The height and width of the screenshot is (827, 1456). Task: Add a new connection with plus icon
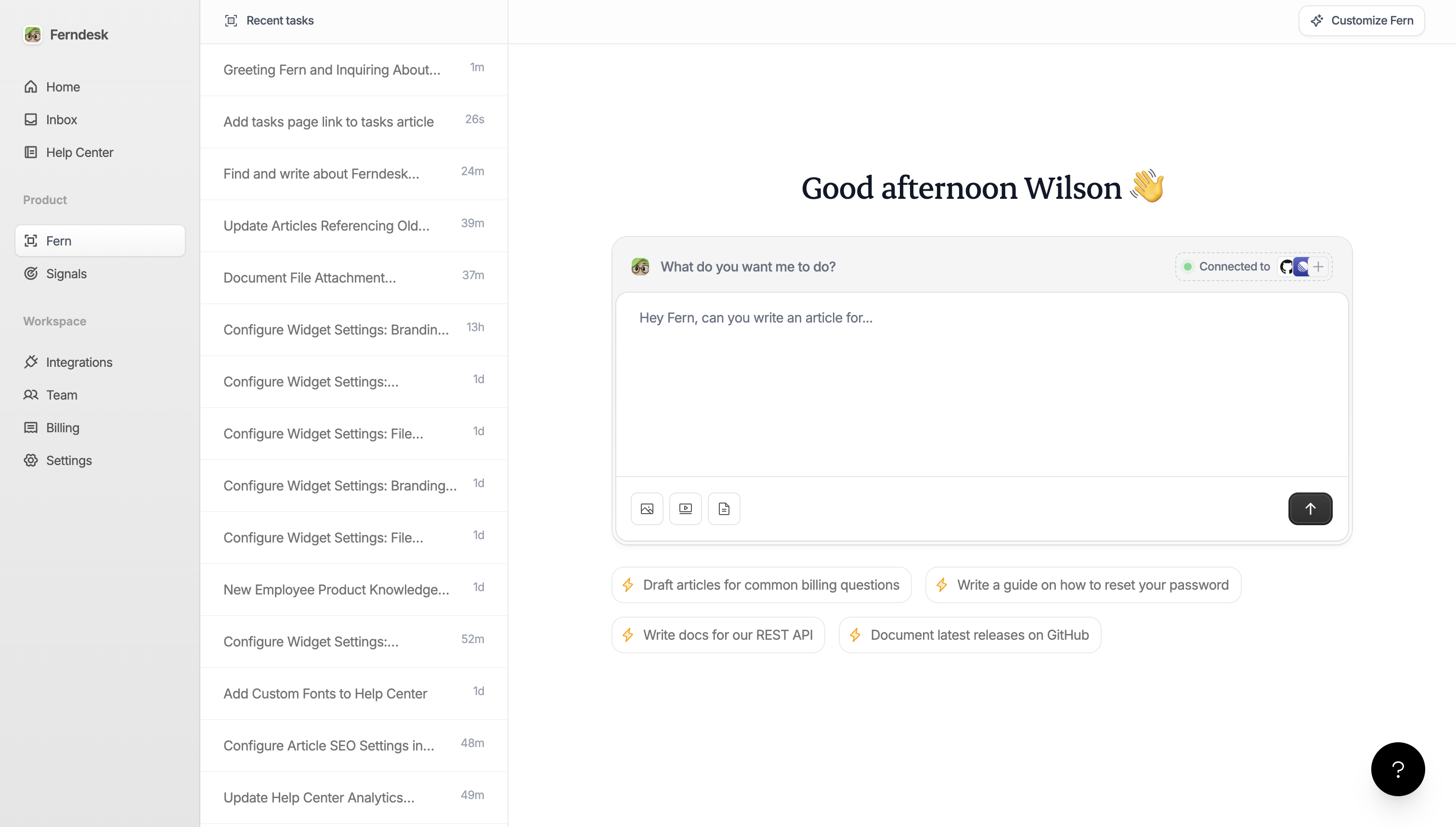pos(1318,266)
